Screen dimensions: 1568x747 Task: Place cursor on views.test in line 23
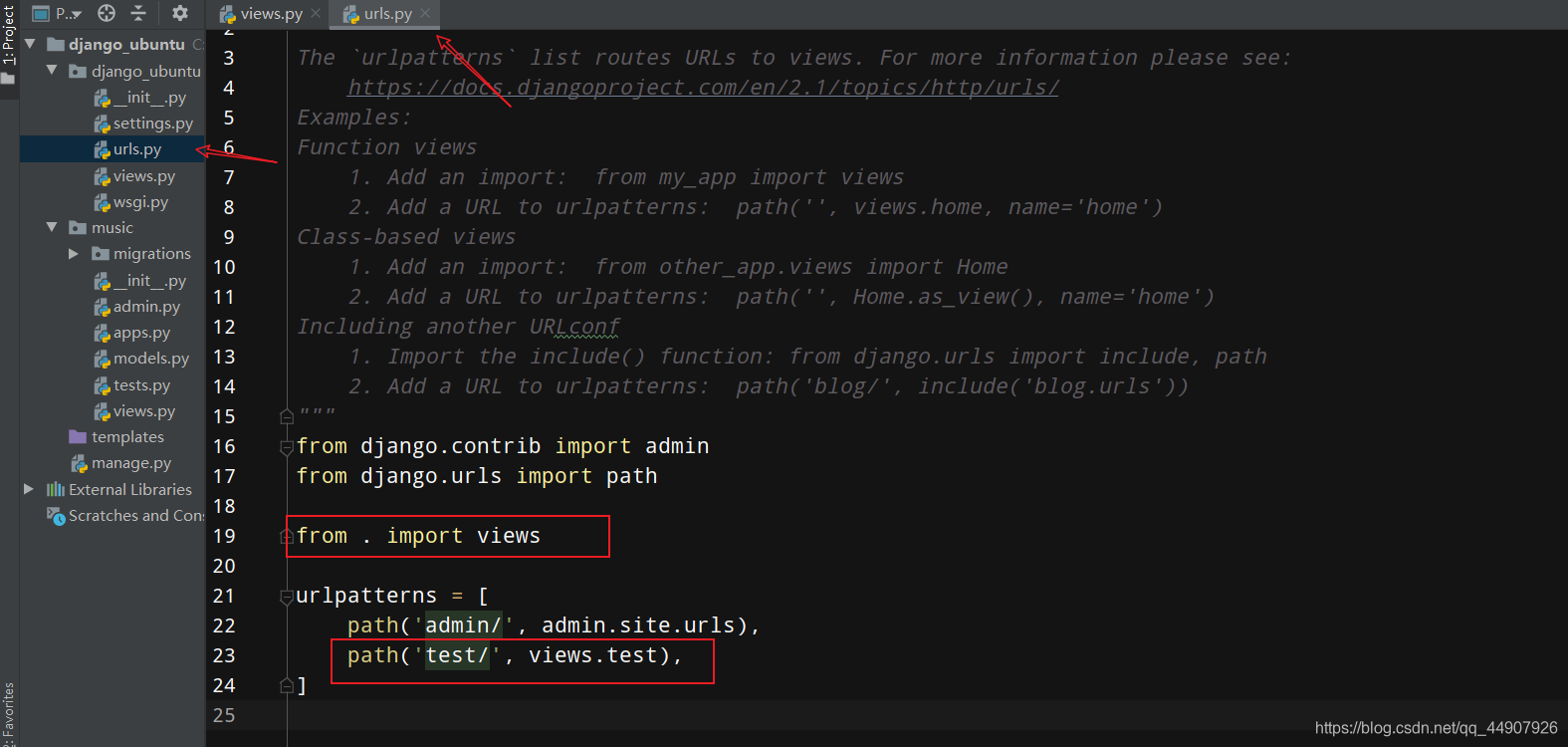(593, 655)
